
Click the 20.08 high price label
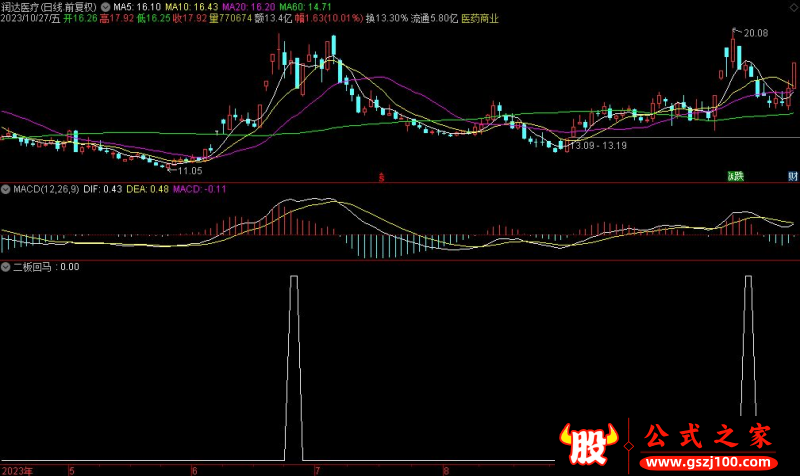tap(755, 33)
